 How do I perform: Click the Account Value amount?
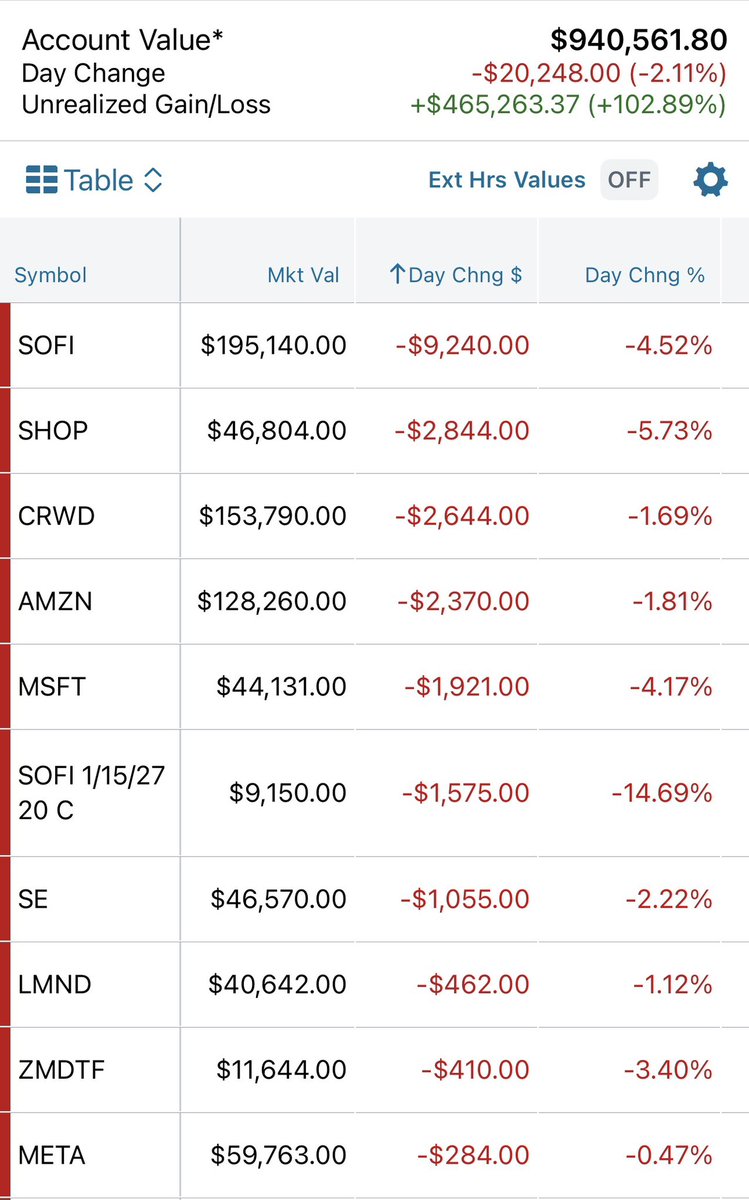click(x=639, y=40)
